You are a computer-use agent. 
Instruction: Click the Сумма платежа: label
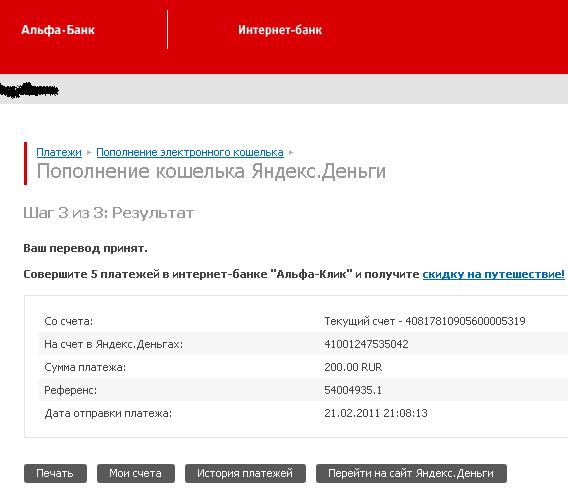coord(85,367)
